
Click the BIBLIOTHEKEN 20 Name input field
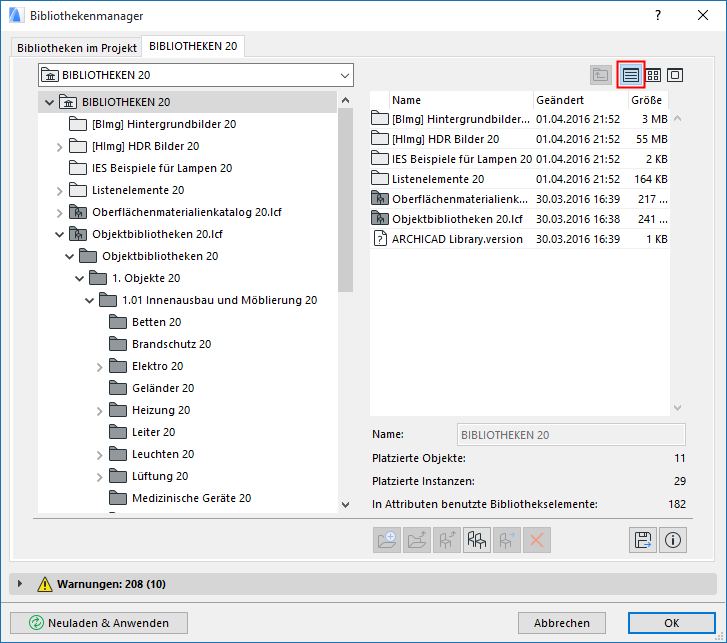[571, 435]
